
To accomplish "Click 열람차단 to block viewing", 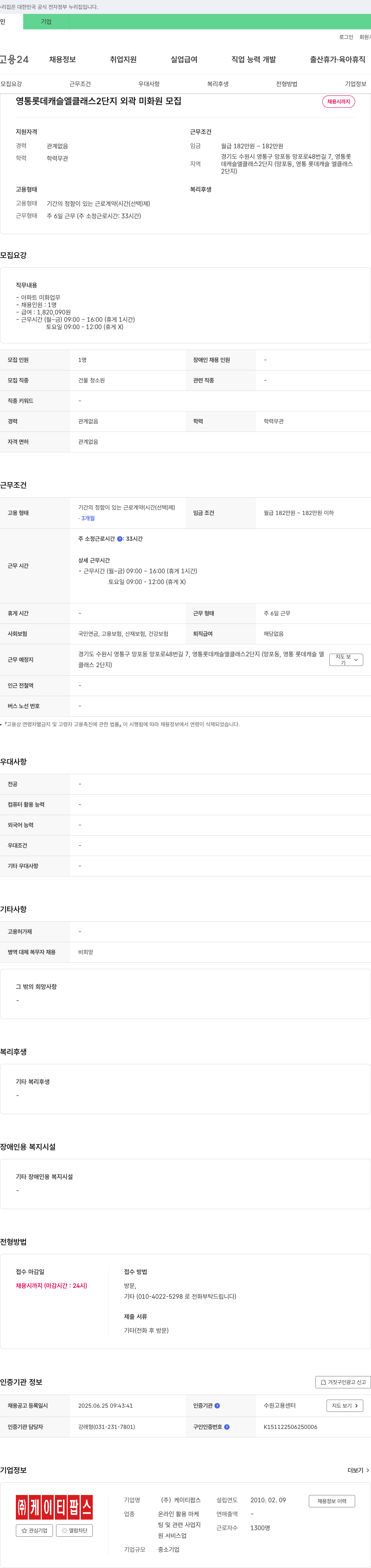I will (x=74, y=1530).
